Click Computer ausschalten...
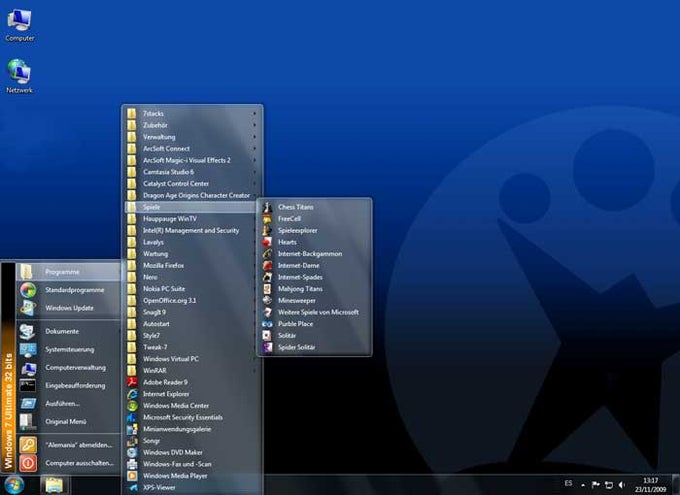The width and height of the screenshot is (680, 495). tap(69, 463)
